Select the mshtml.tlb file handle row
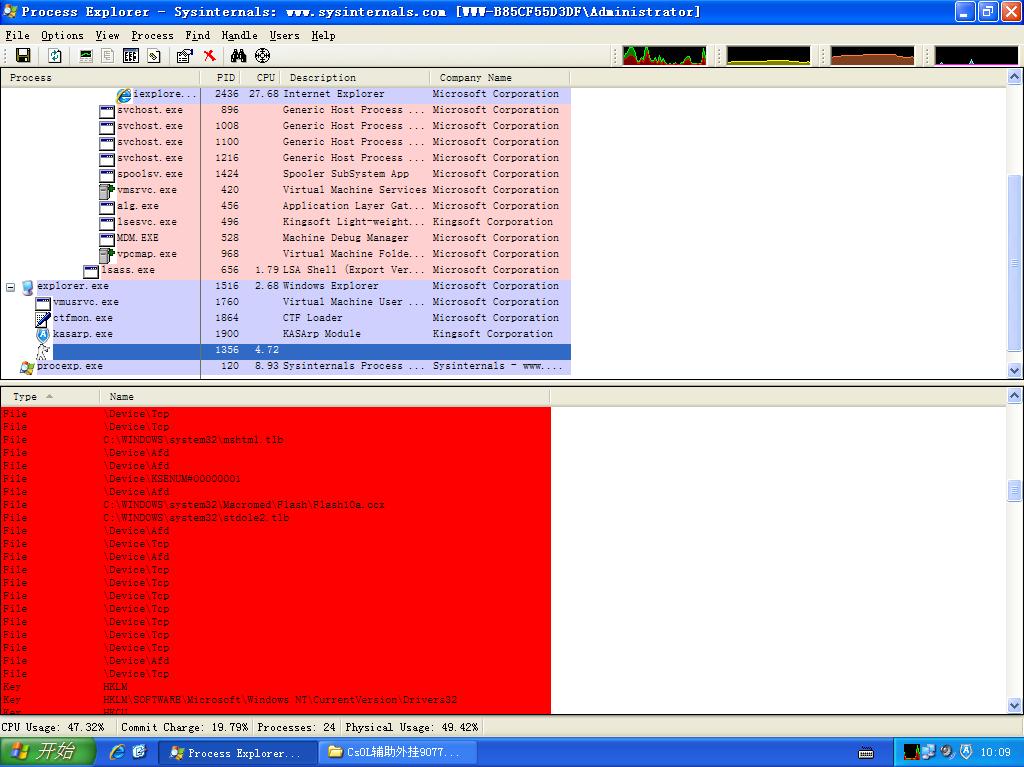The height and width of the screenshot is (767, 1024). point(276,440)
